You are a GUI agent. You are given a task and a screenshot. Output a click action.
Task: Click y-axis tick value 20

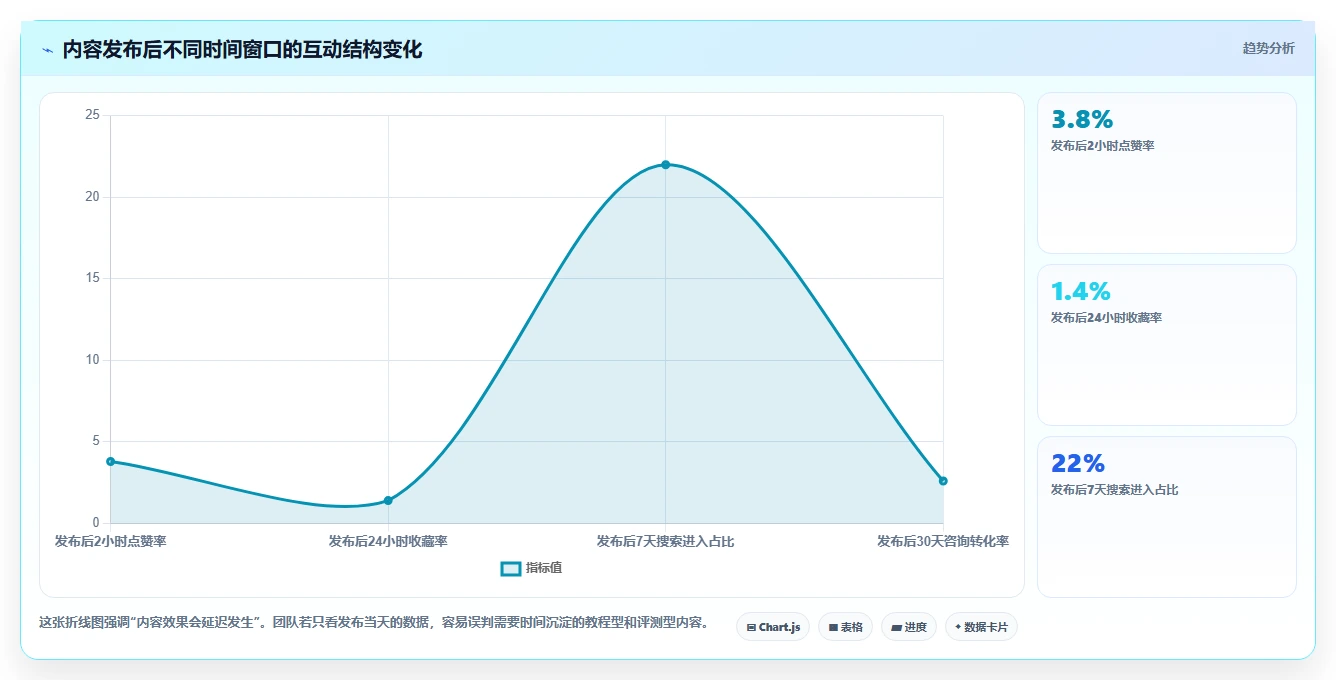tap(92, 197)
